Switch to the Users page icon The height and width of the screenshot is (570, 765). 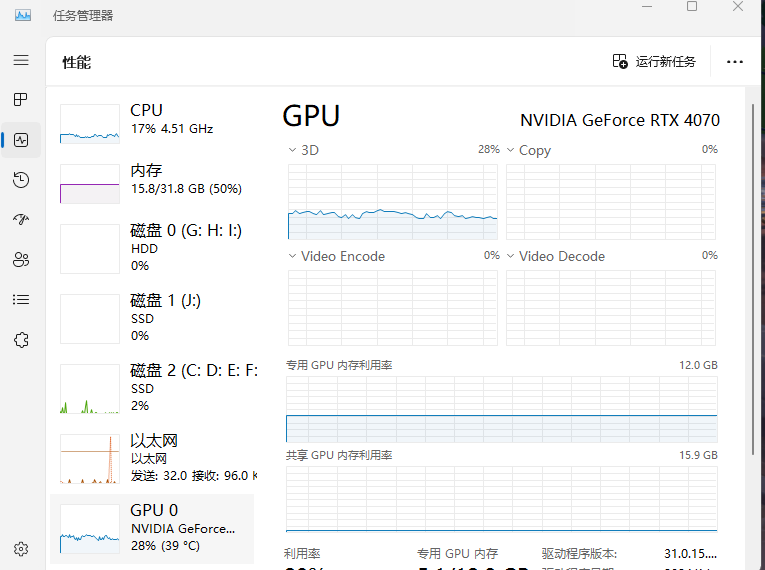[21, 260]
